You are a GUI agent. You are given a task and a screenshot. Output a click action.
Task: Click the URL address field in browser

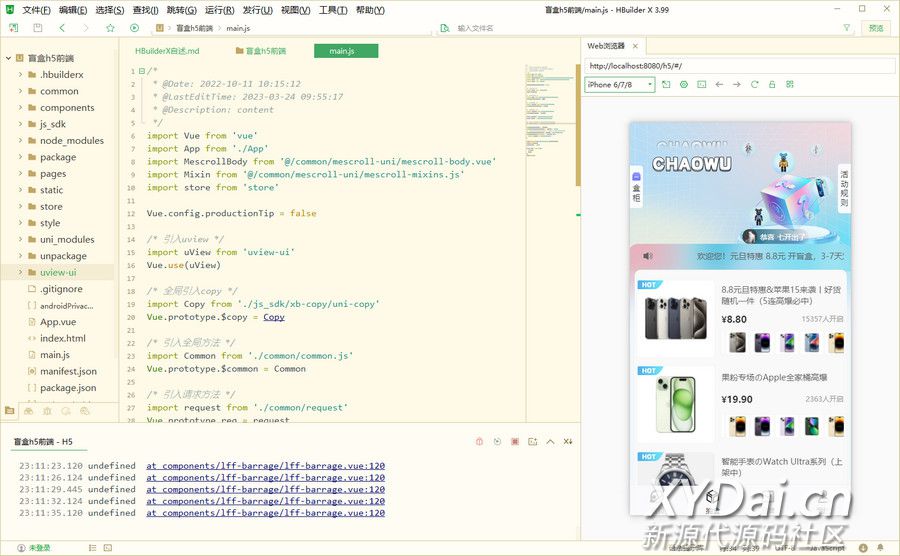click(740, 65)
